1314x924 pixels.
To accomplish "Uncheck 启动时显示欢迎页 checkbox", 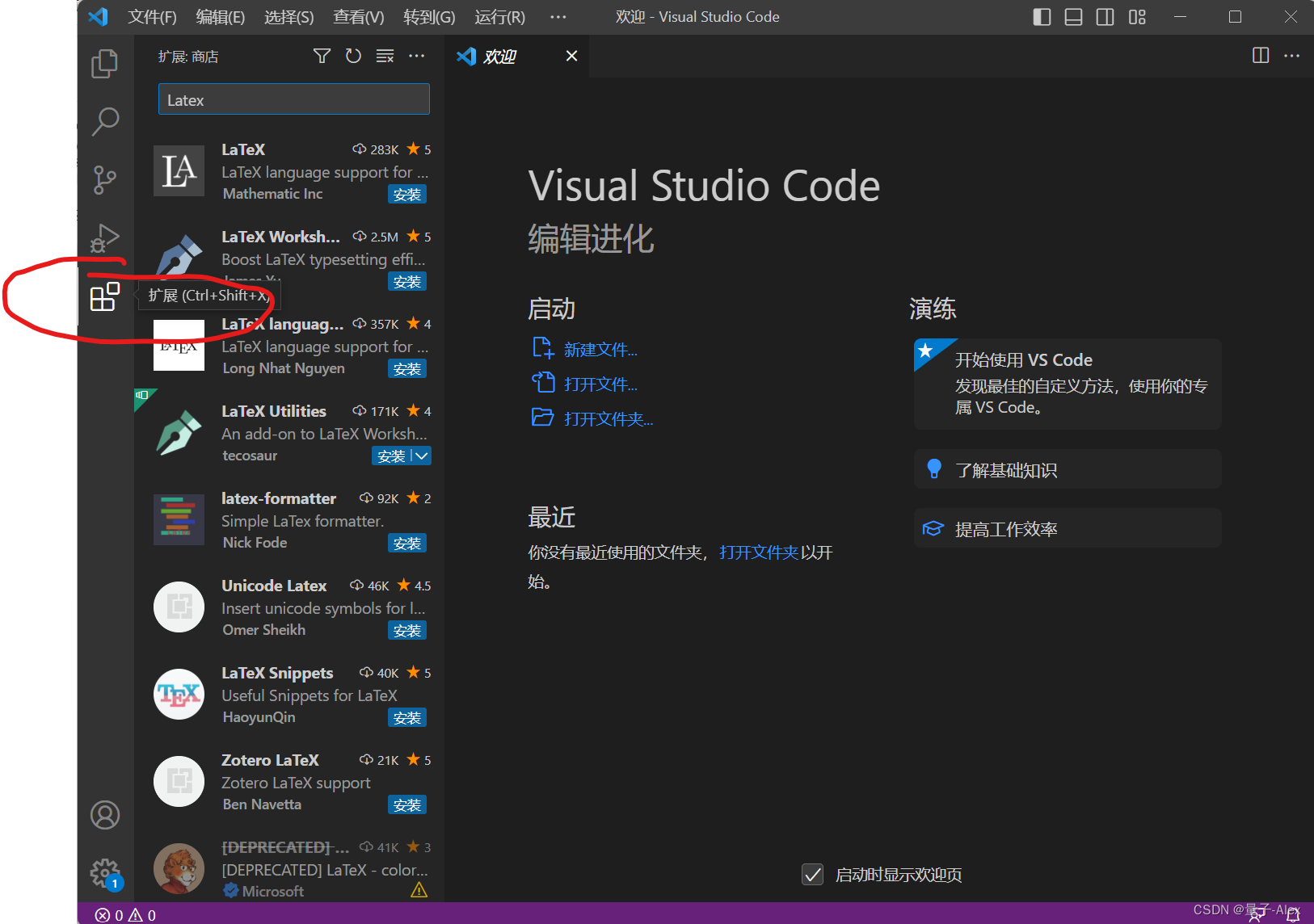I will [812, 874].
